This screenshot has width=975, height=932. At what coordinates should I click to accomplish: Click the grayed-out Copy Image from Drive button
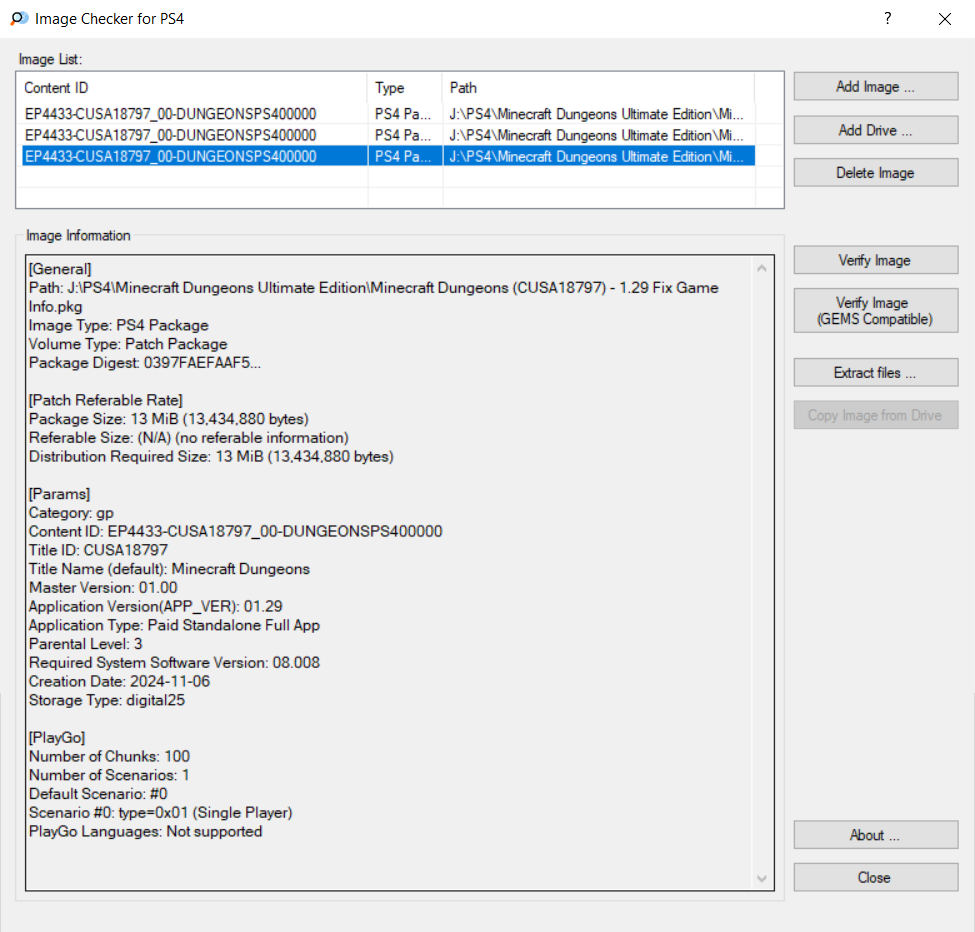(x=876, y=415)
